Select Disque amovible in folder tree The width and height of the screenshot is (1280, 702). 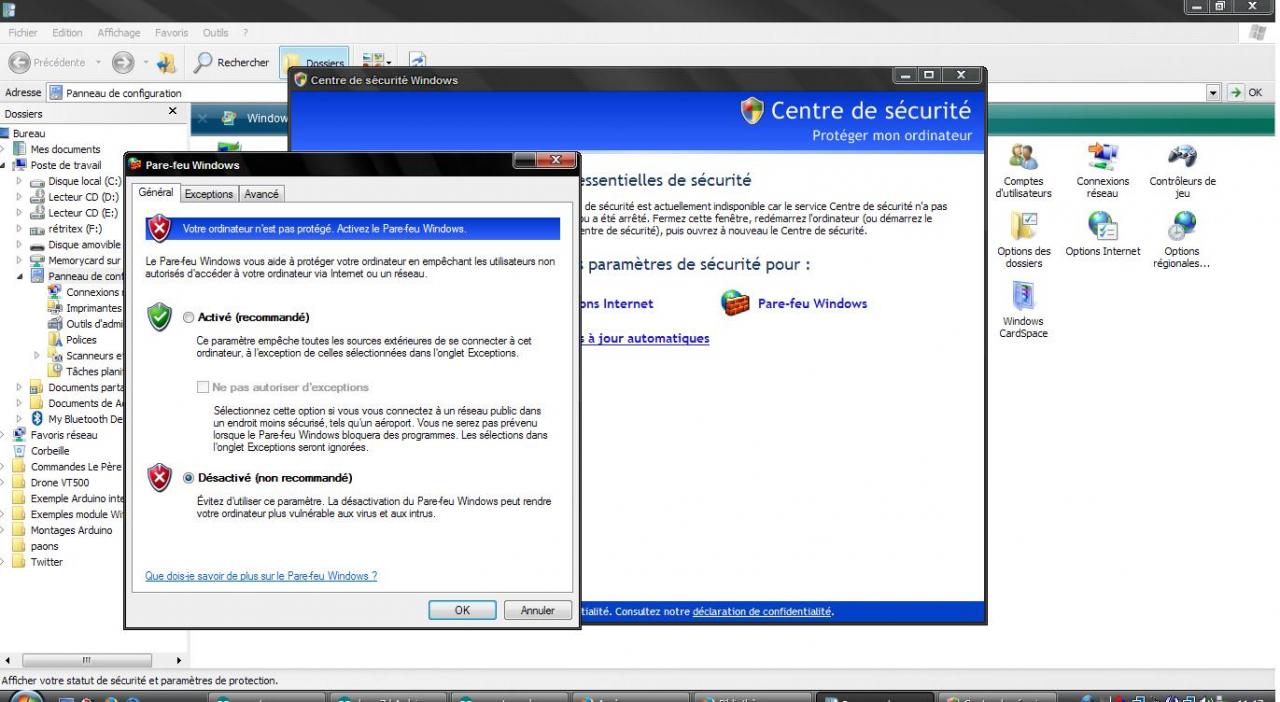tap(75, 245)
